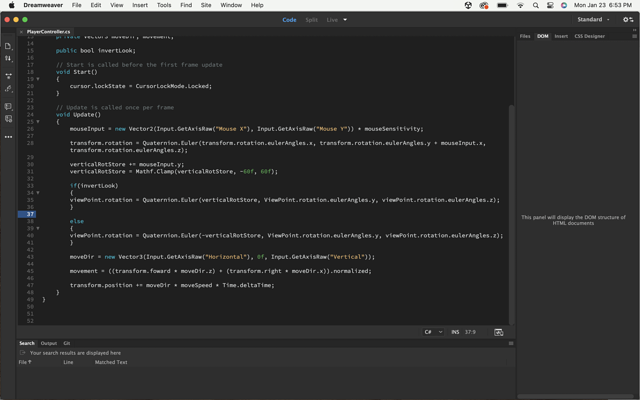
Task: Select the PlayerController.cs document tab
Action: 48,31
